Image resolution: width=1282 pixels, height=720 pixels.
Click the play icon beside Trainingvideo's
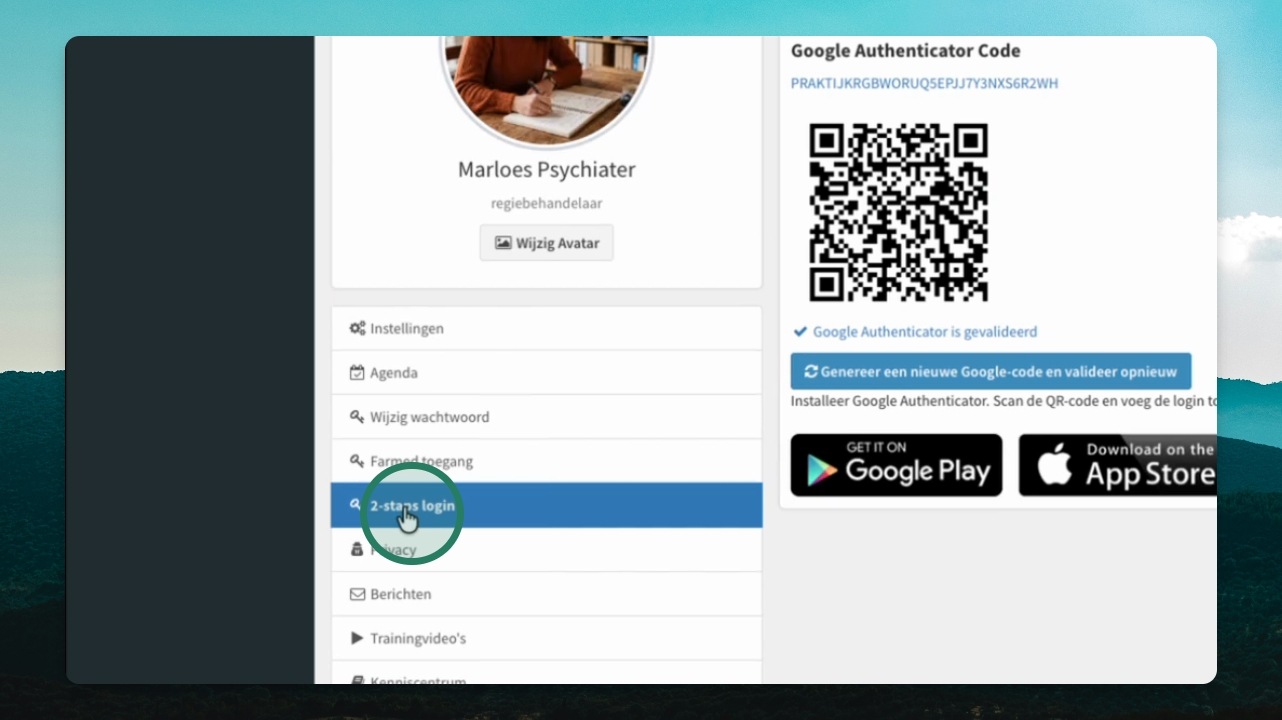(357, 638)
